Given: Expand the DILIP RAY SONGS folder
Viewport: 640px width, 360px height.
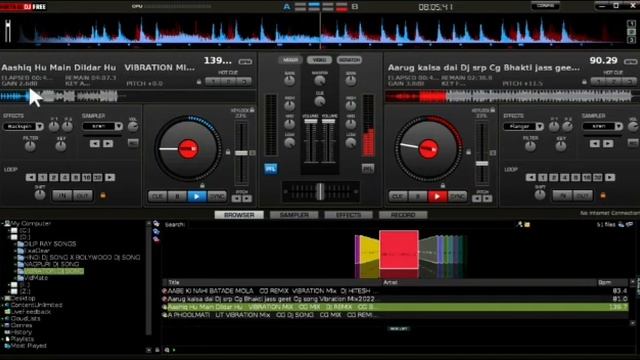Looking at the screenshot, I should 16,244.
